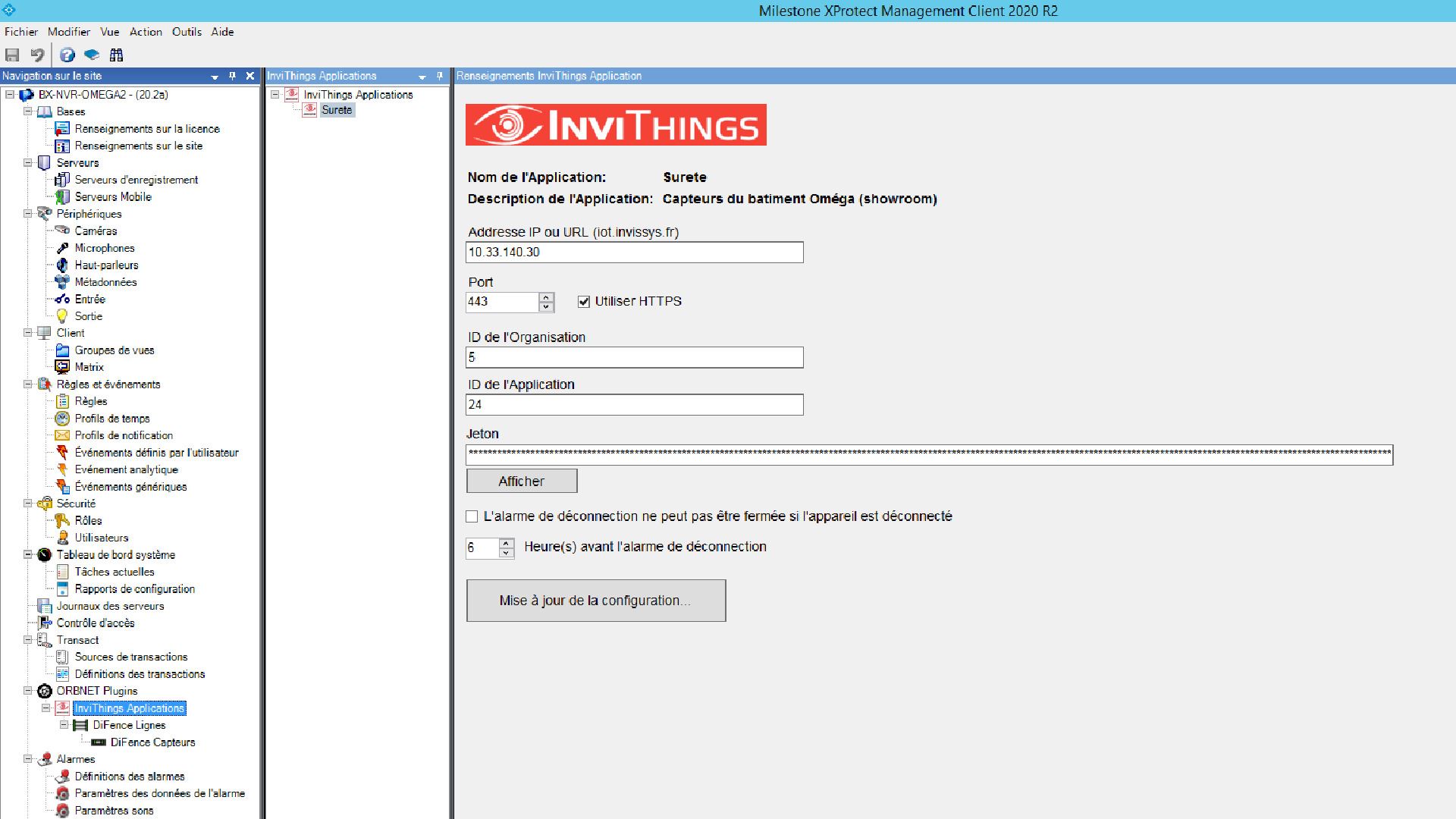The width and height of the screenshot is (1456, 819).
Task: Click the Addresse IP ou URL field
Action: coord(635,253)
